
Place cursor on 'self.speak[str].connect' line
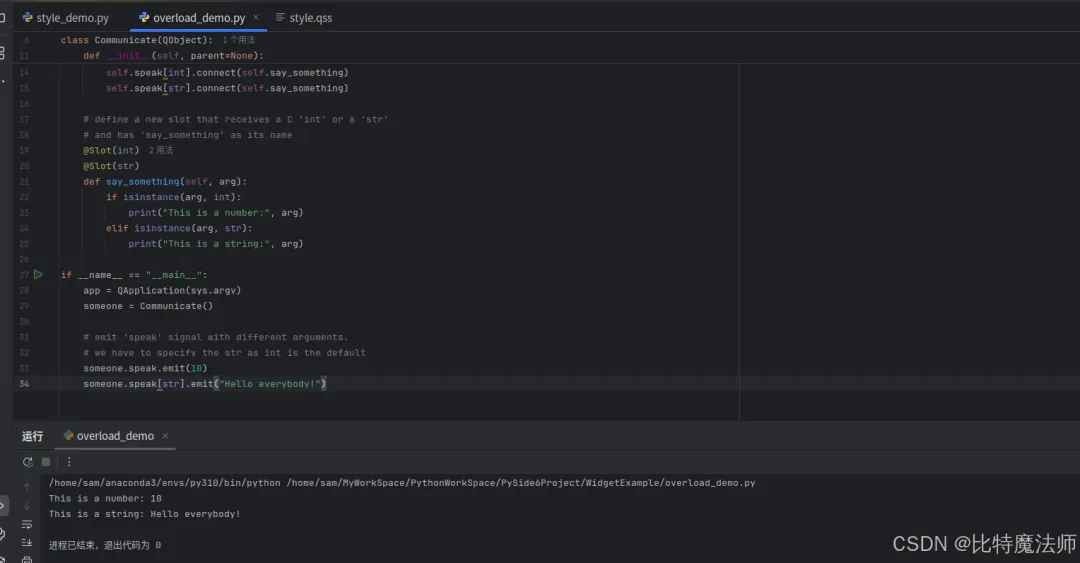tap(227, 88)
